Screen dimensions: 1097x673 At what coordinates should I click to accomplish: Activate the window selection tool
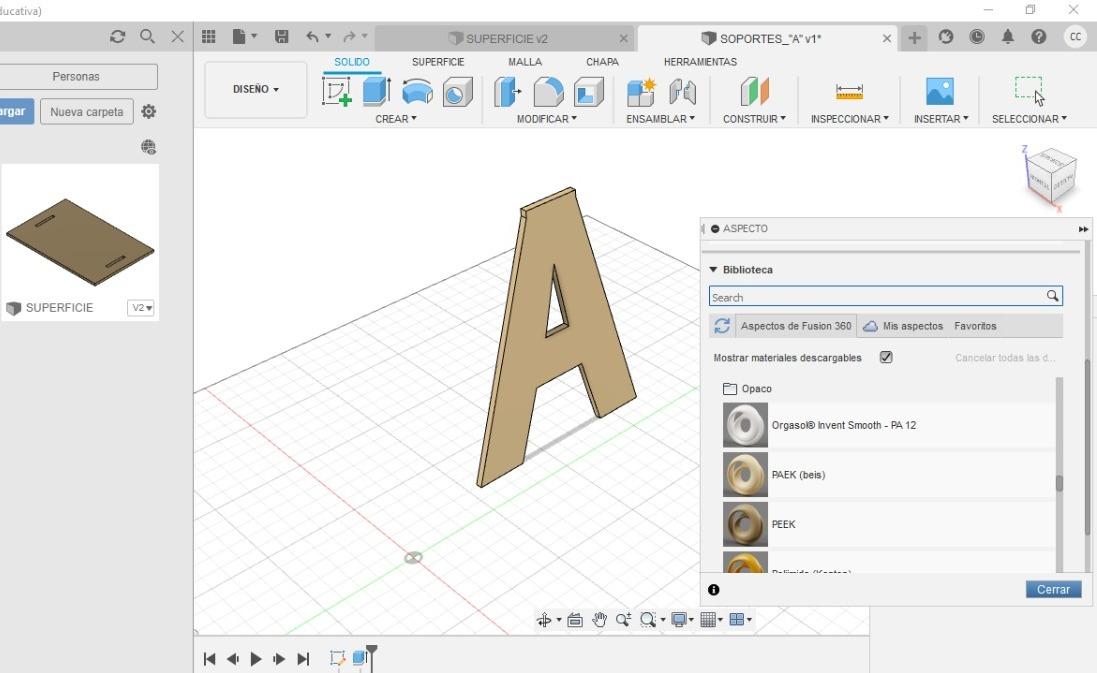click(x=1030, y=92)
